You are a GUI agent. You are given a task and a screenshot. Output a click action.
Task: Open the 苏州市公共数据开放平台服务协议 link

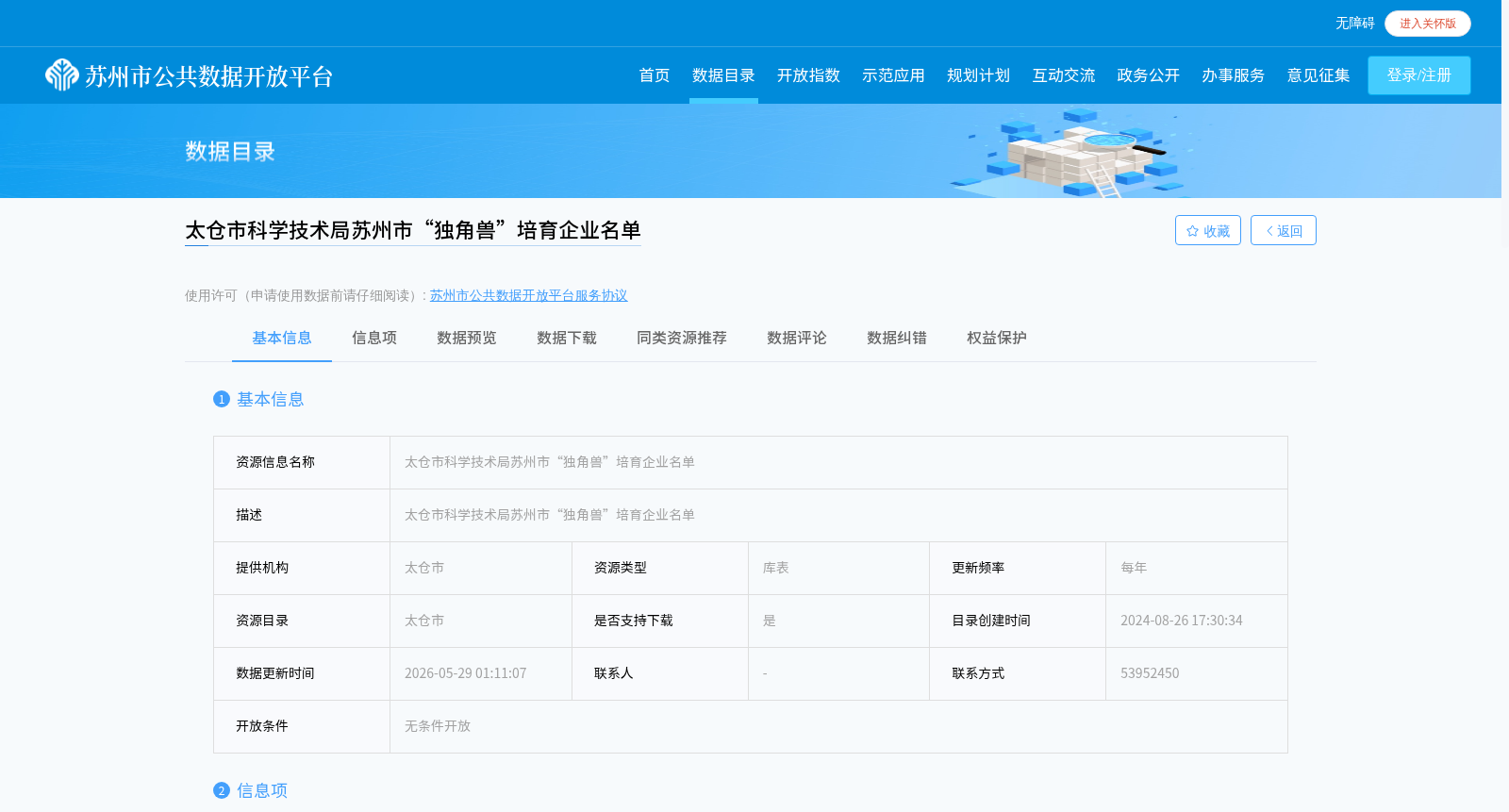point(528,295)
